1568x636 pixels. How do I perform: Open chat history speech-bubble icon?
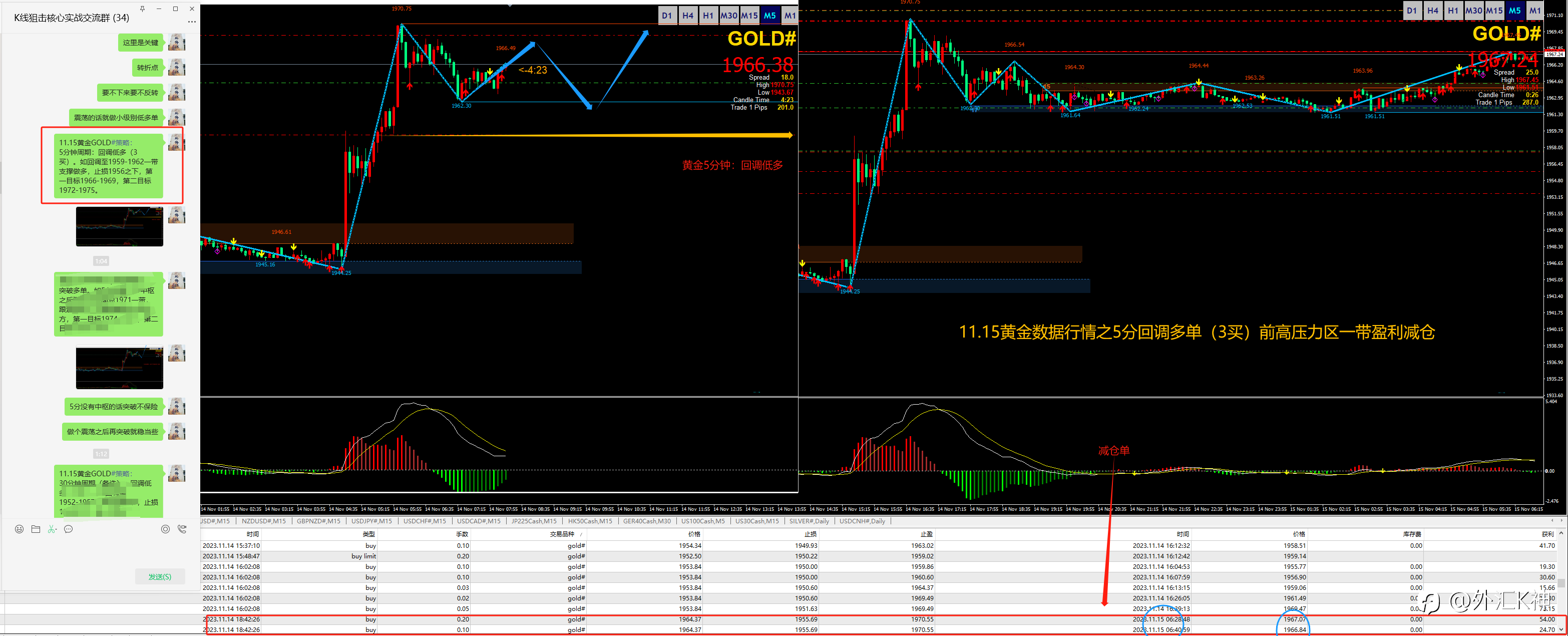[69, 529]
